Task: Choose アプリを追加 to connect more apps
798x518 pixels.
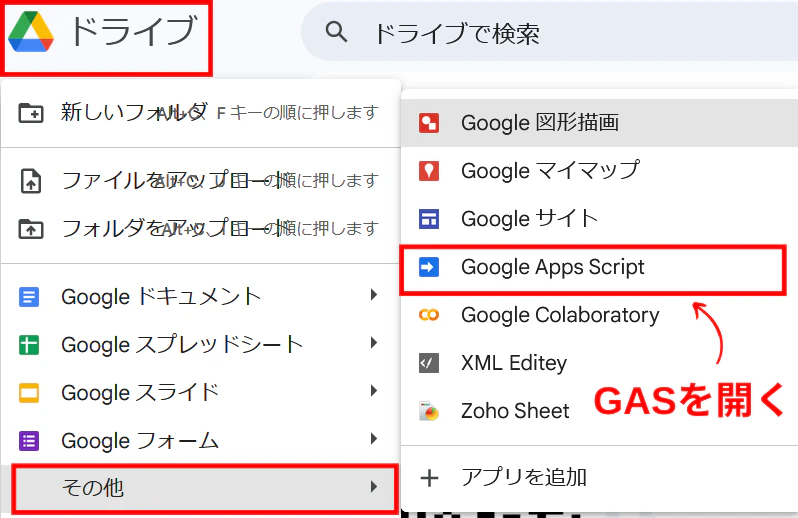Action: coord(600,478)
